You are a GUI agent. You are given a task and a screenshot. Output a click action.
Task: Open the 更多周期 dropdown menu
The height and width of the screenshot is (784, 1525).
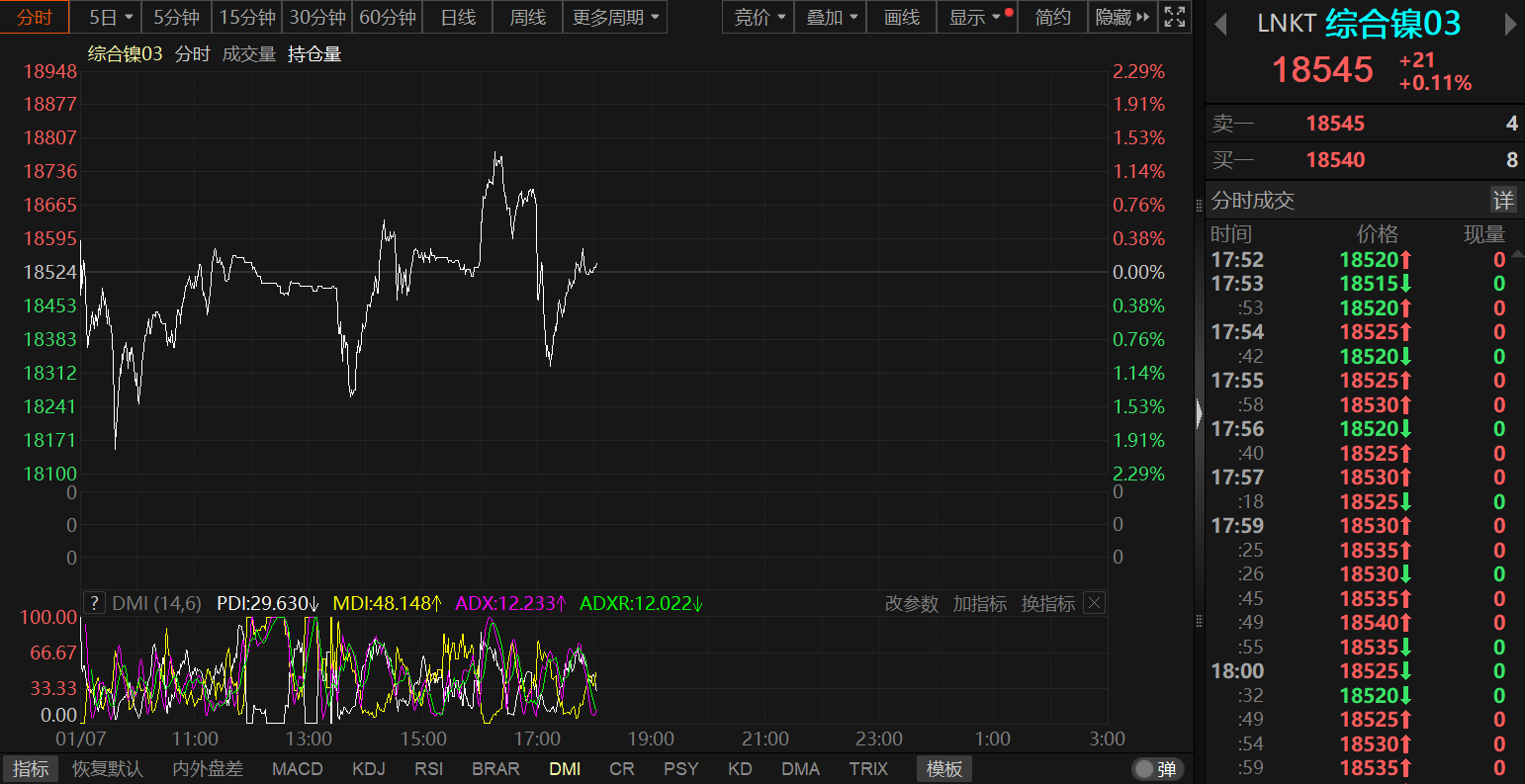click(x=615, y=17)
